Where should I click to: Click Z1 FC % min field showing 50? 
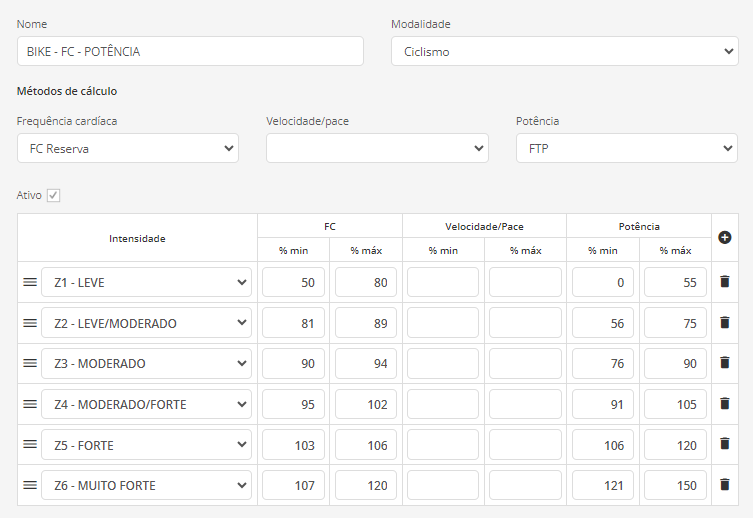point(293,282)
